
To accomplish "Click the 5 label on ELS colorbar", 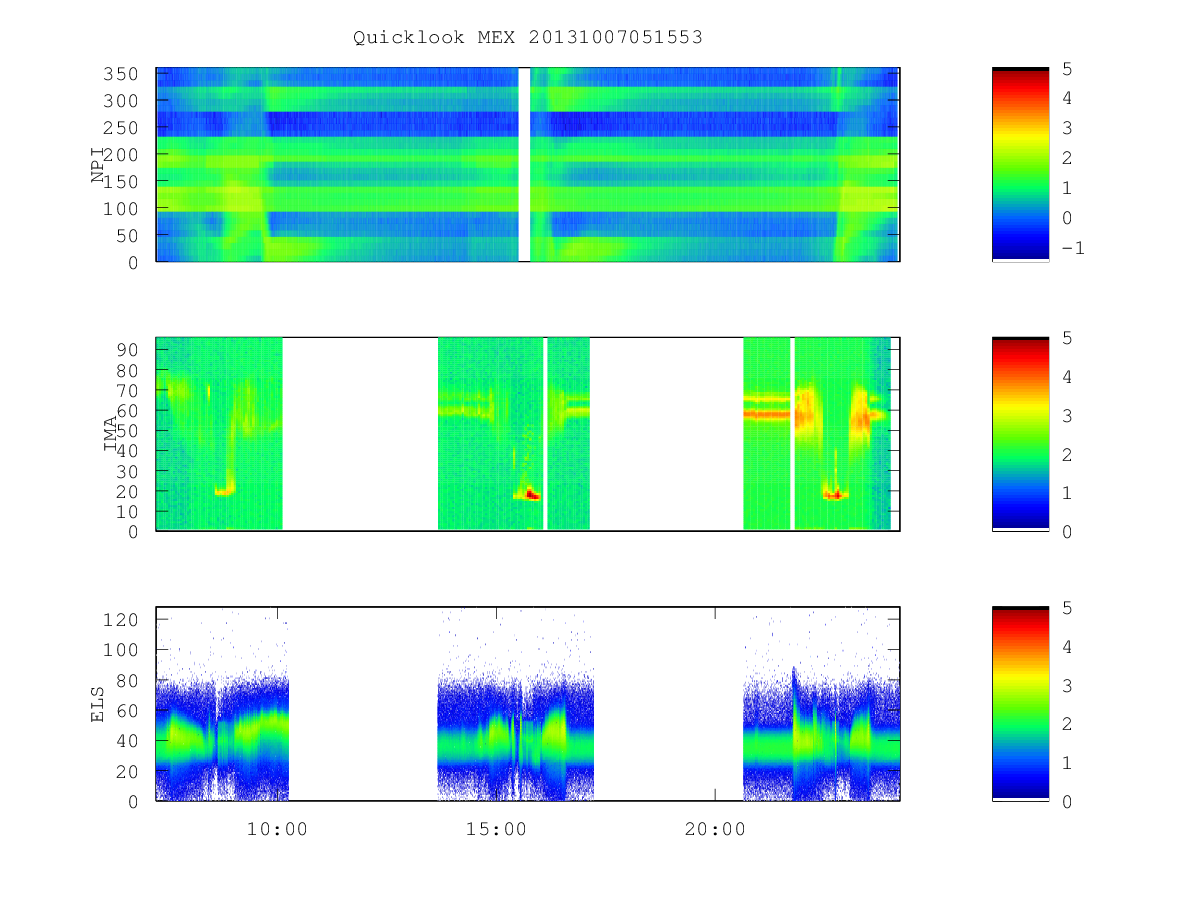I will tap(1066, 608).
